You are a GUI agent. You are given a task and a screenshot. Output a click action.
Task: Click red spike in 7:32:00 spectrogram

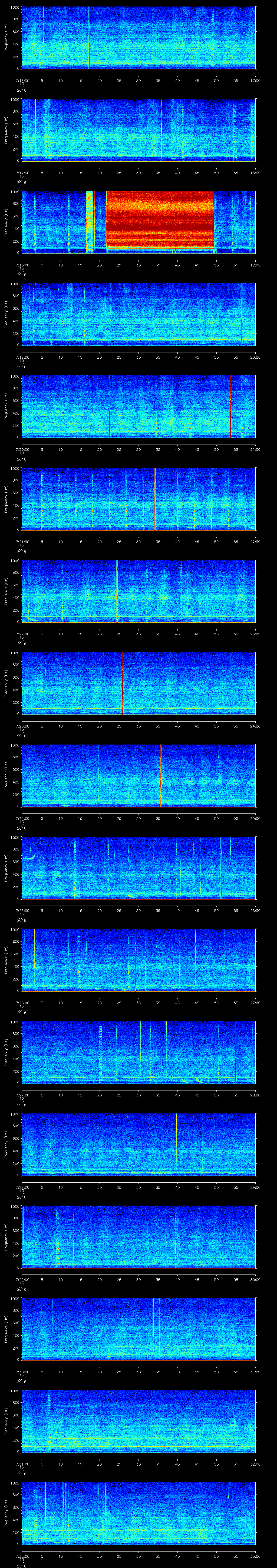pyautogui.click(x=63, y=1513)
